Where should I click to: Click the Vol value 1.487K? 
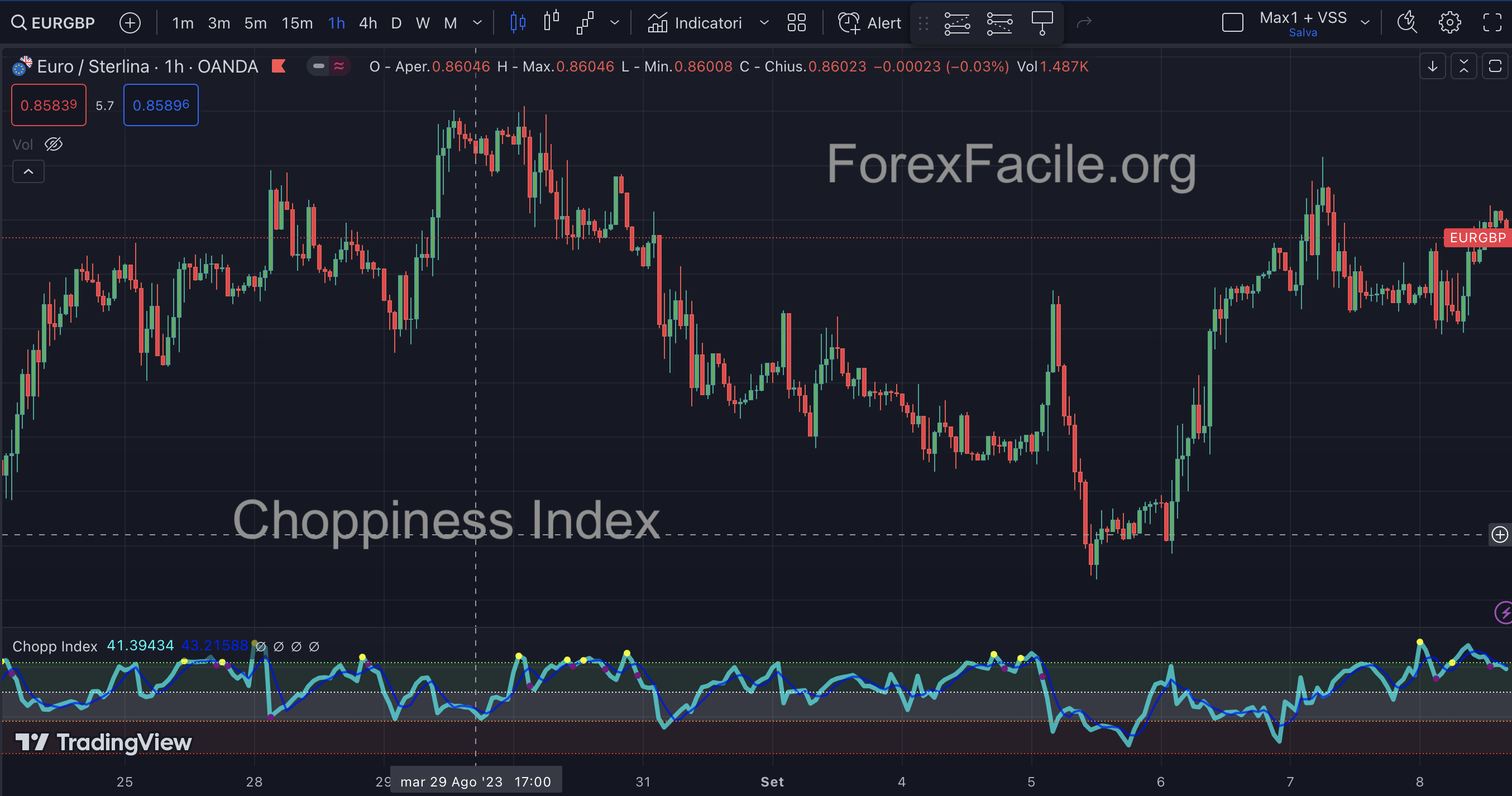(1064, 67)
